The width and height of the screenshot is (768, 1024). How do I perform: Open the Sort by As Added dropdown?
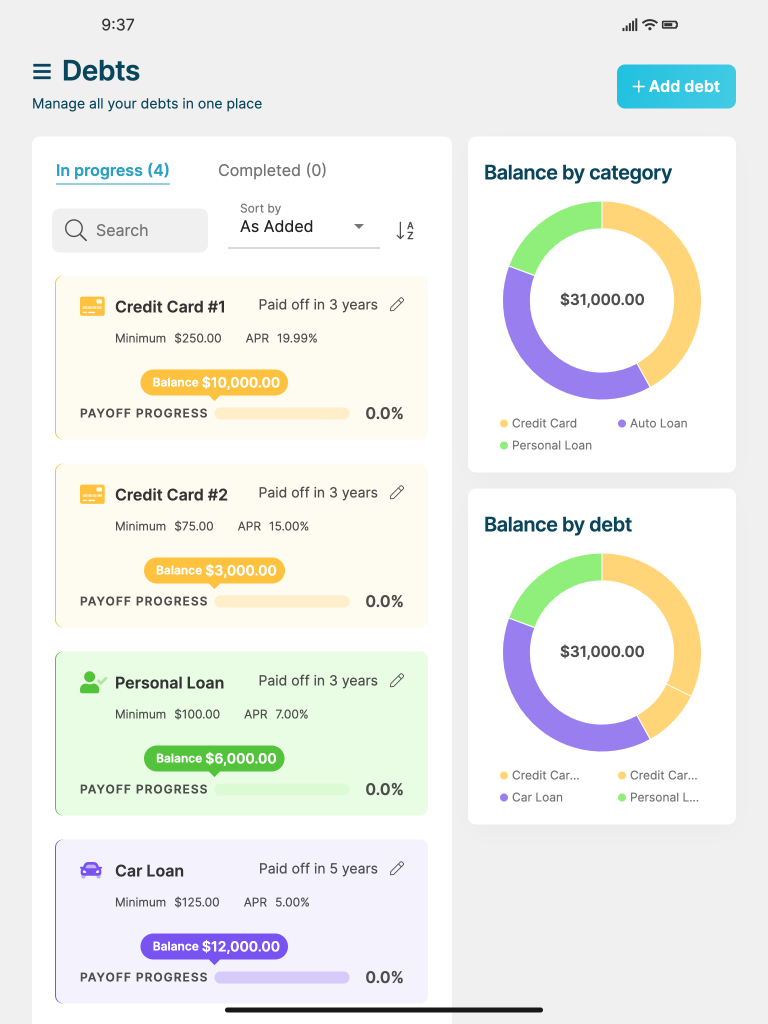pyautogui.click(x=304, y=226)
